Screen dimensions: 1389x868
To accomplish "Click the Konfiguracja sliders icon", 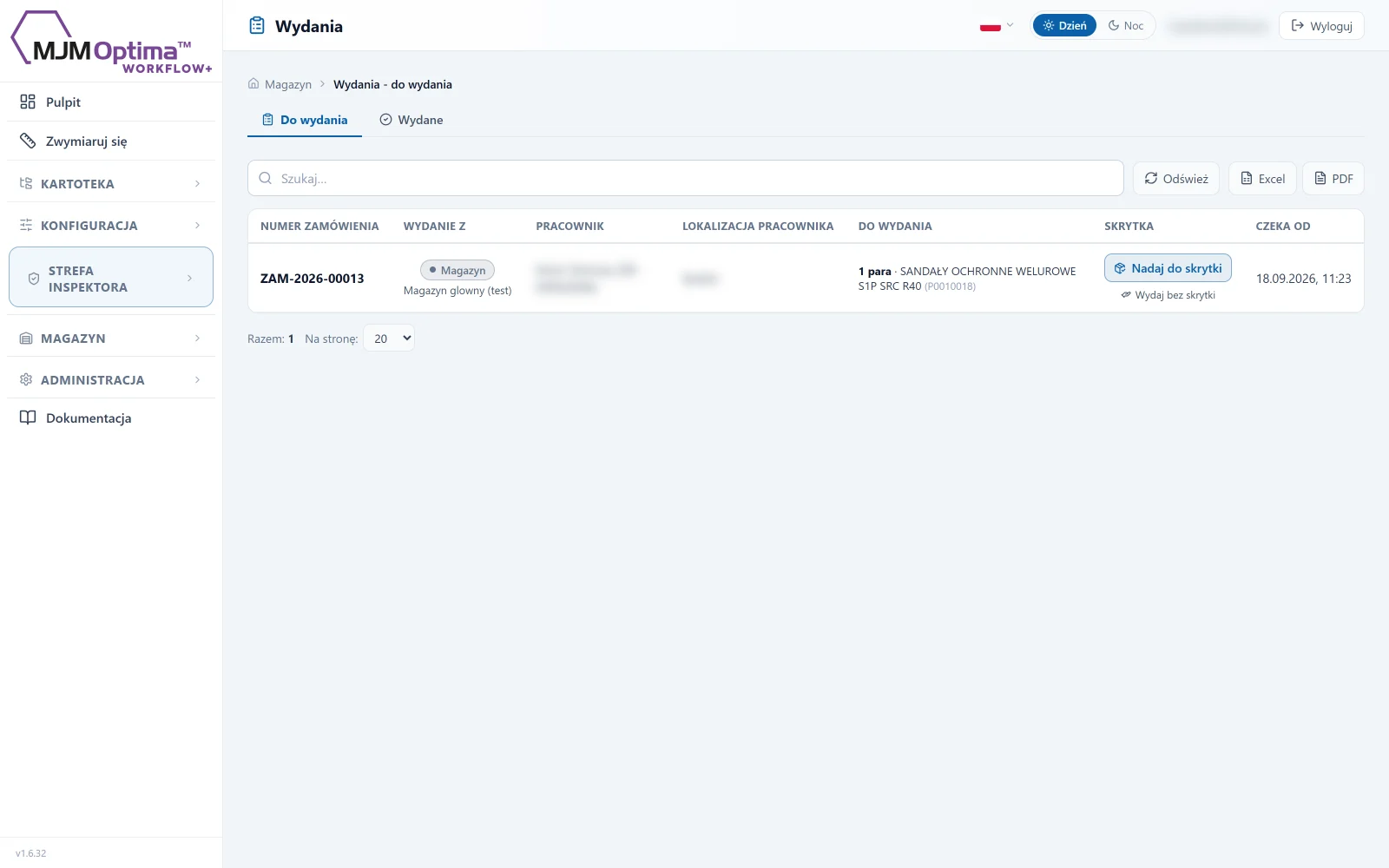I will (26, 225).
